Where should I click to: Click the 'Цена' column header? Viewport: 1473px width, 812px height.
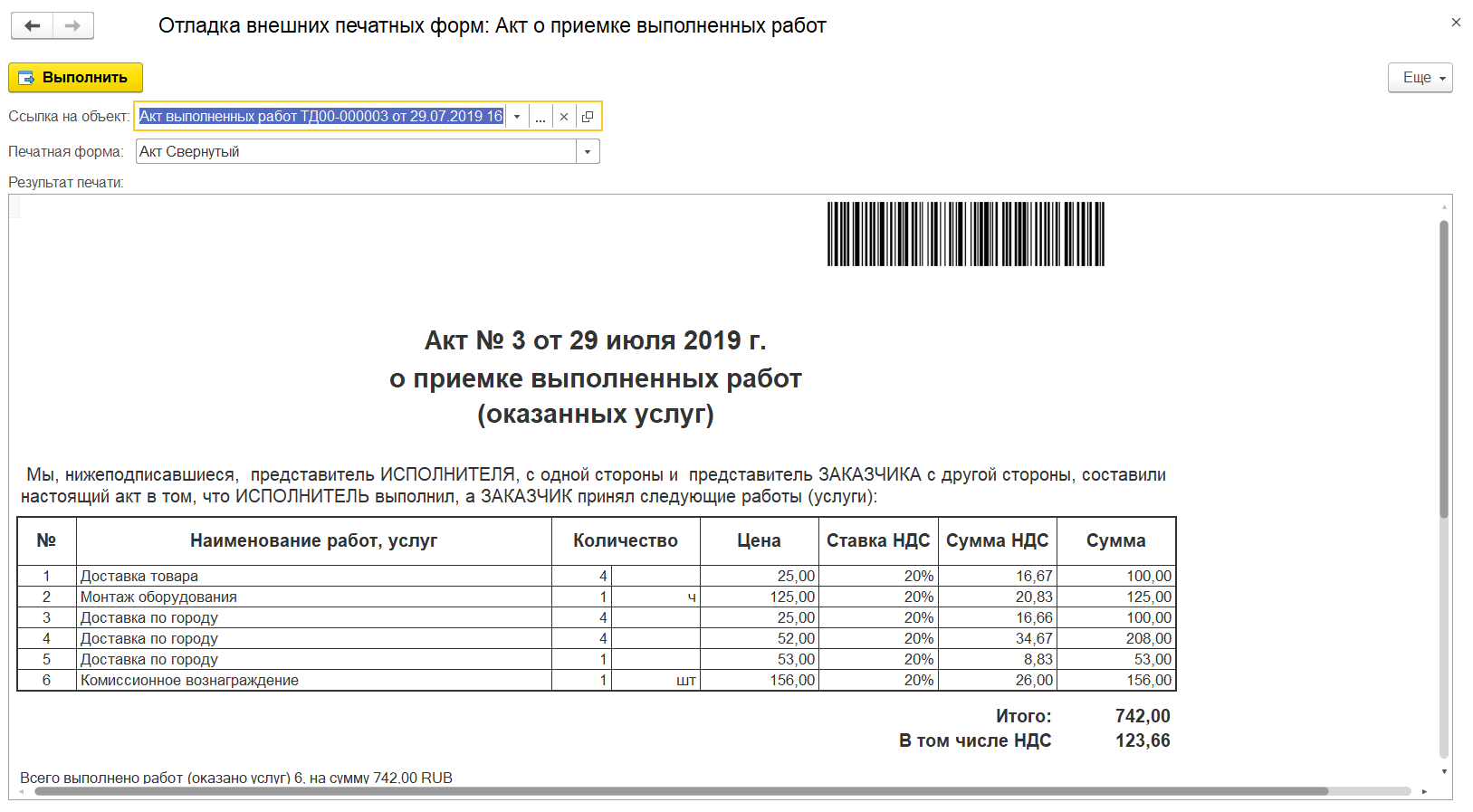coord(759,540)
